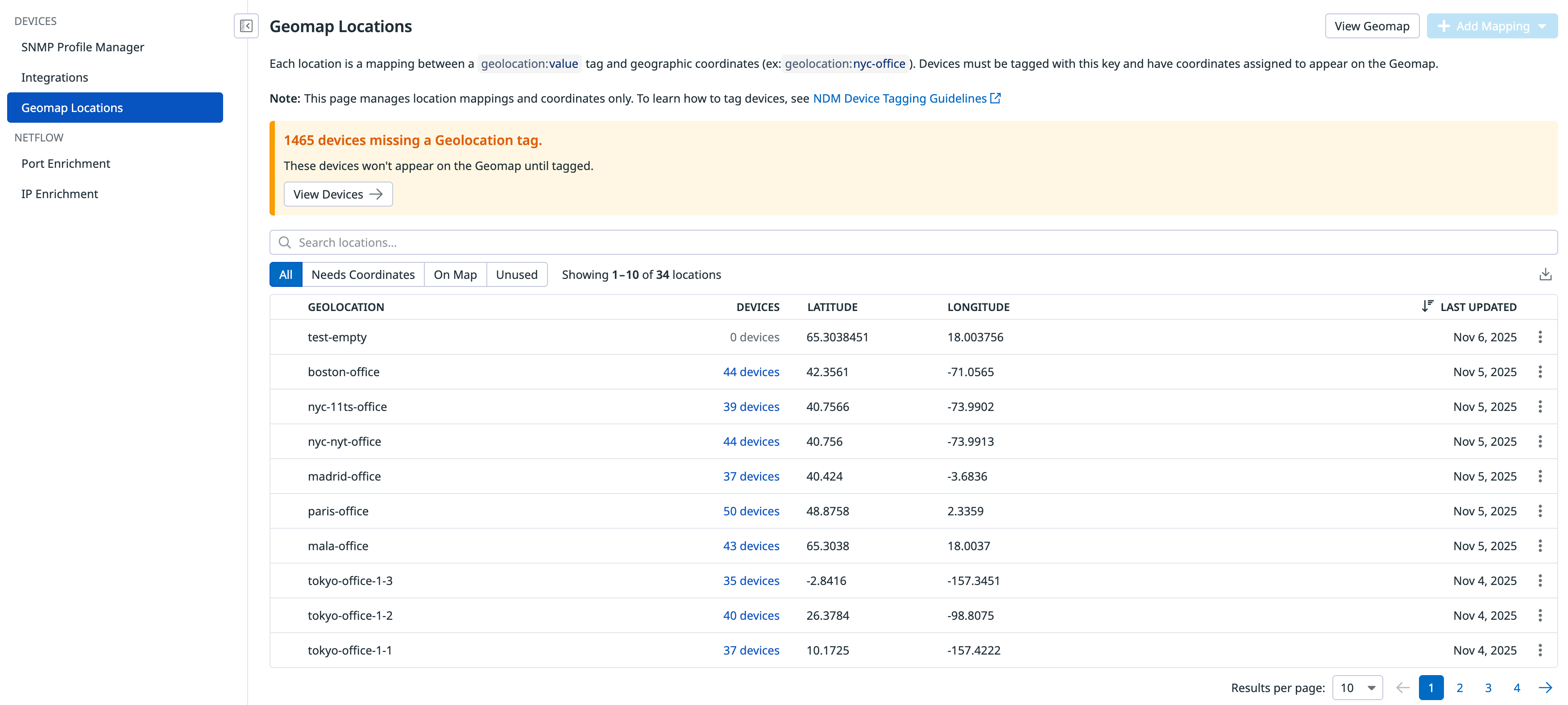
Task: Click the Search locations field
Action: (x=913, y=242)
